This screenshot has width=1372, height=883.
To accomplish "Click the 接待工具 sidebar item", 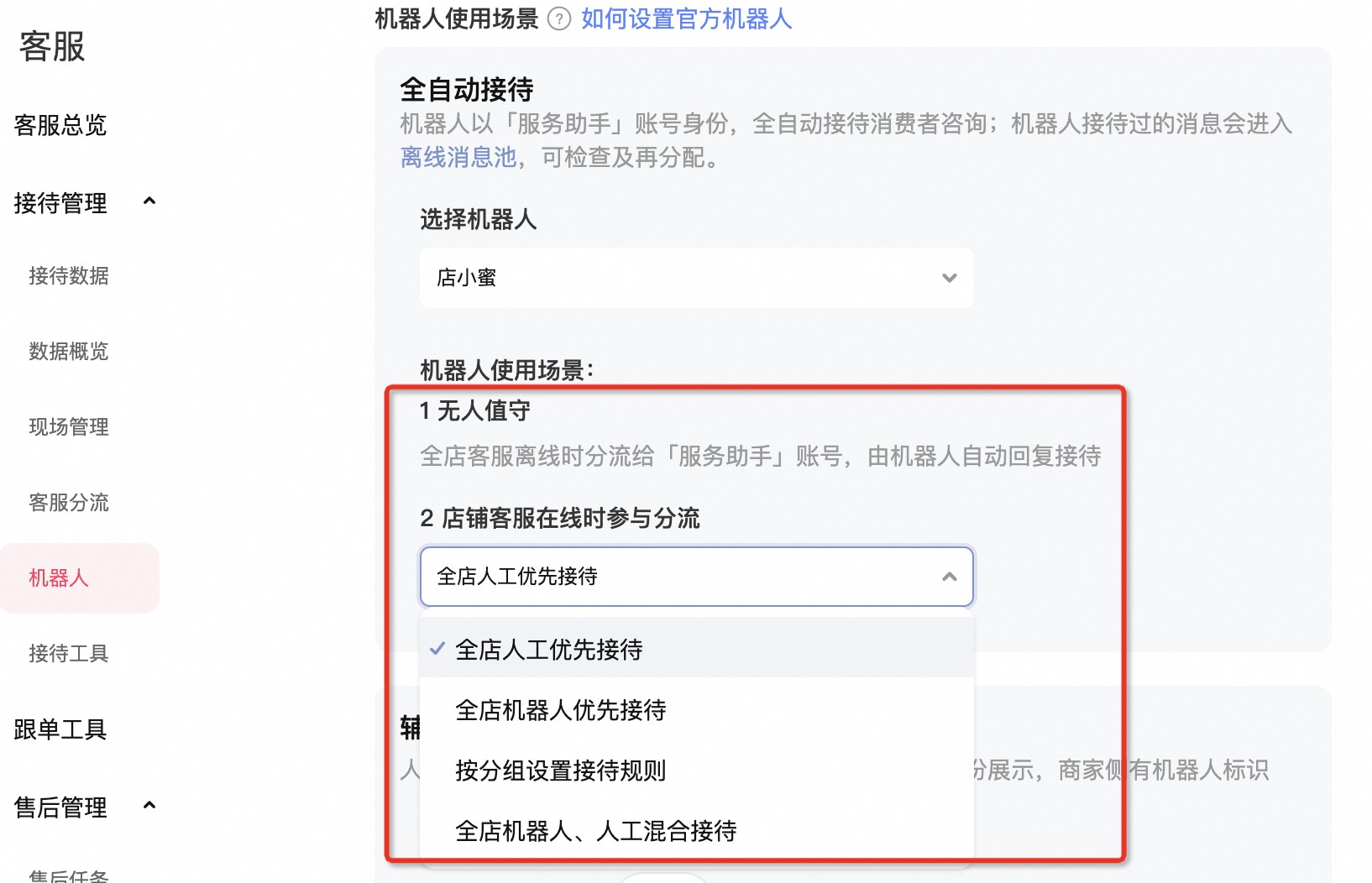I will tap(69, 653).
